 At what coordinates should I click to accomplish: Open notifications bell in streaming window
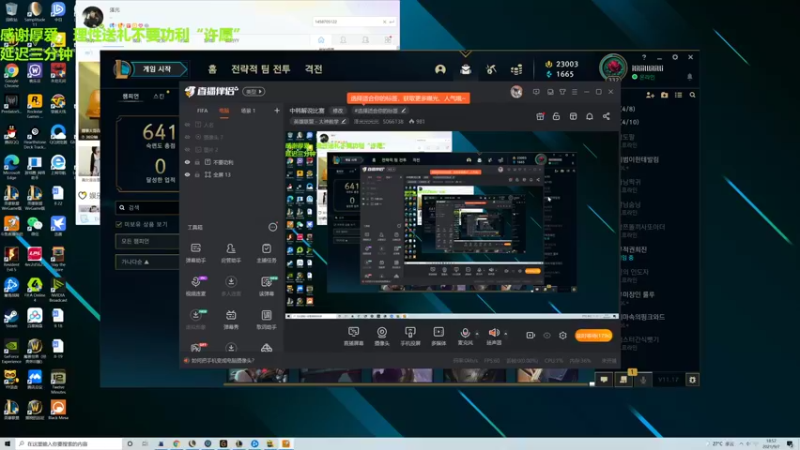(589, 116)
